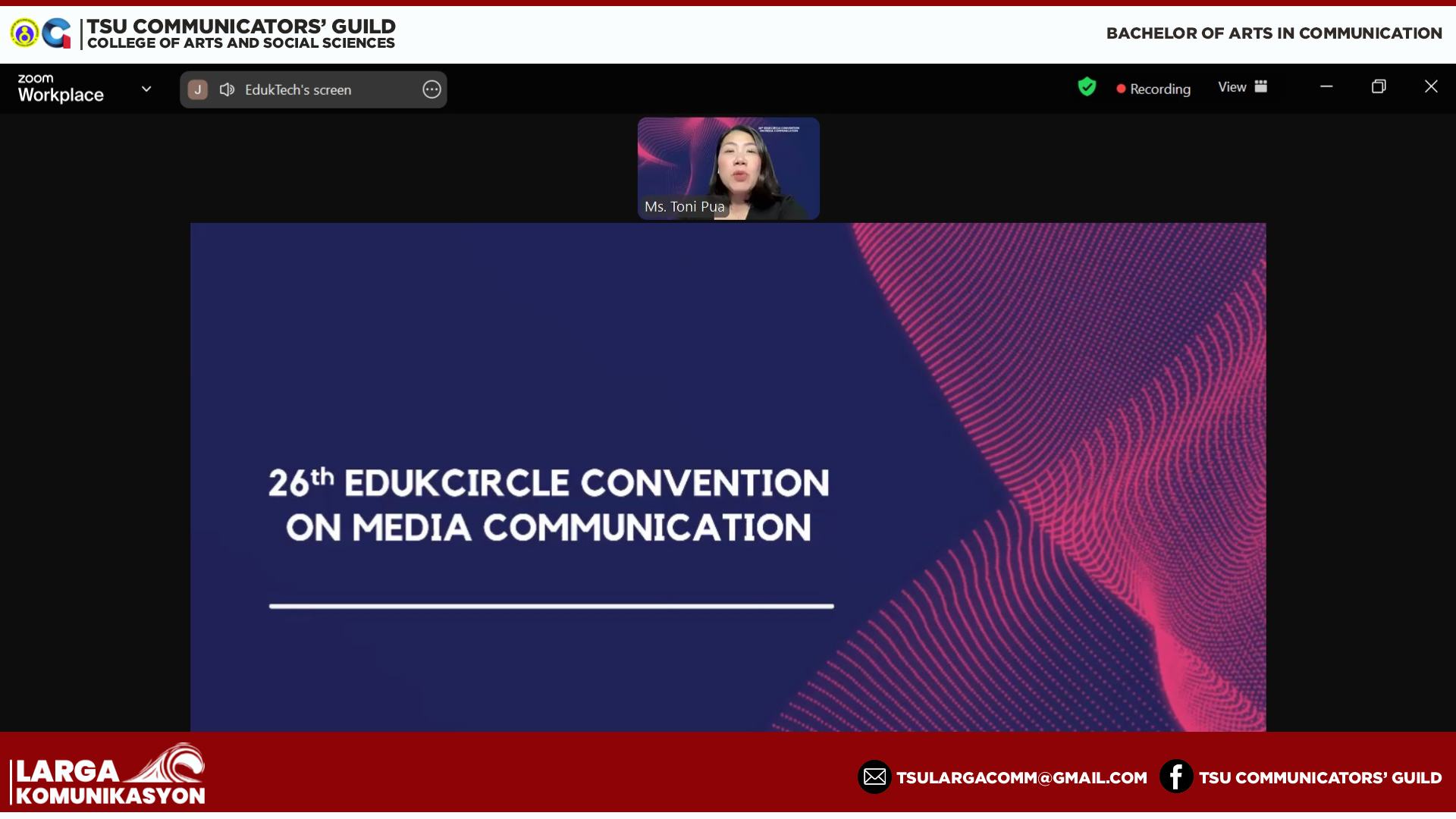Click the Recording status text
Viewport: 1456px width, 819px height.
tap(1160, 89)
